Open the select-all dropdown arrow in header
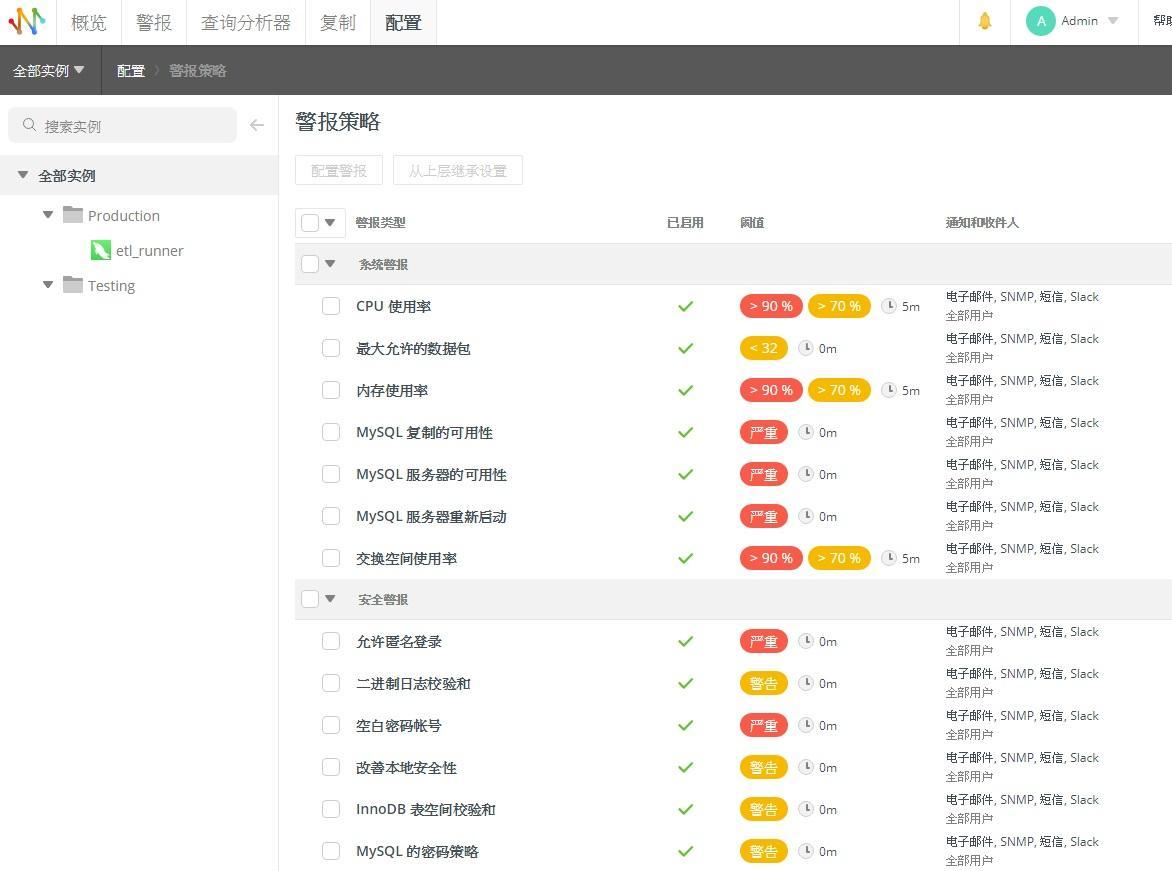This screenshot has width=1172, height=871. point(330,222)
